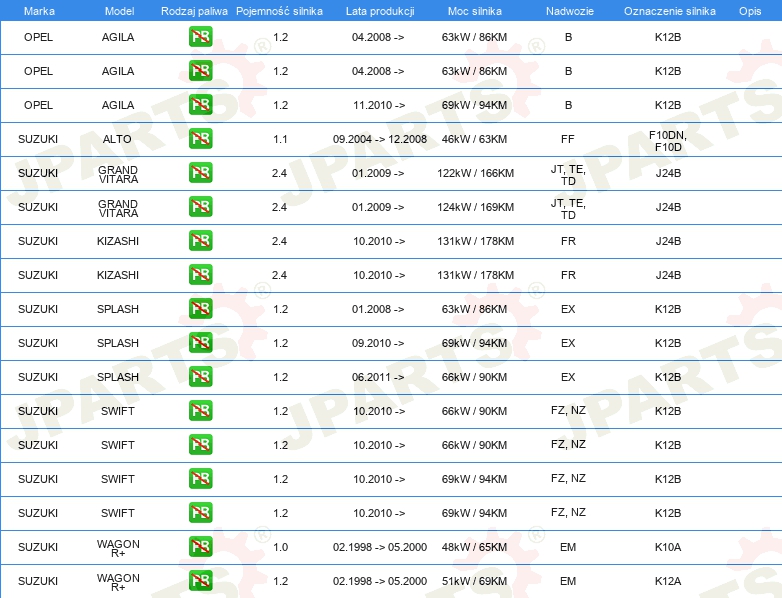Image resolution: width=782 pixels, height=598 pixels.
Task: Click fuel icon for SPLASH 09.2010 row
Action: (200, 343)
